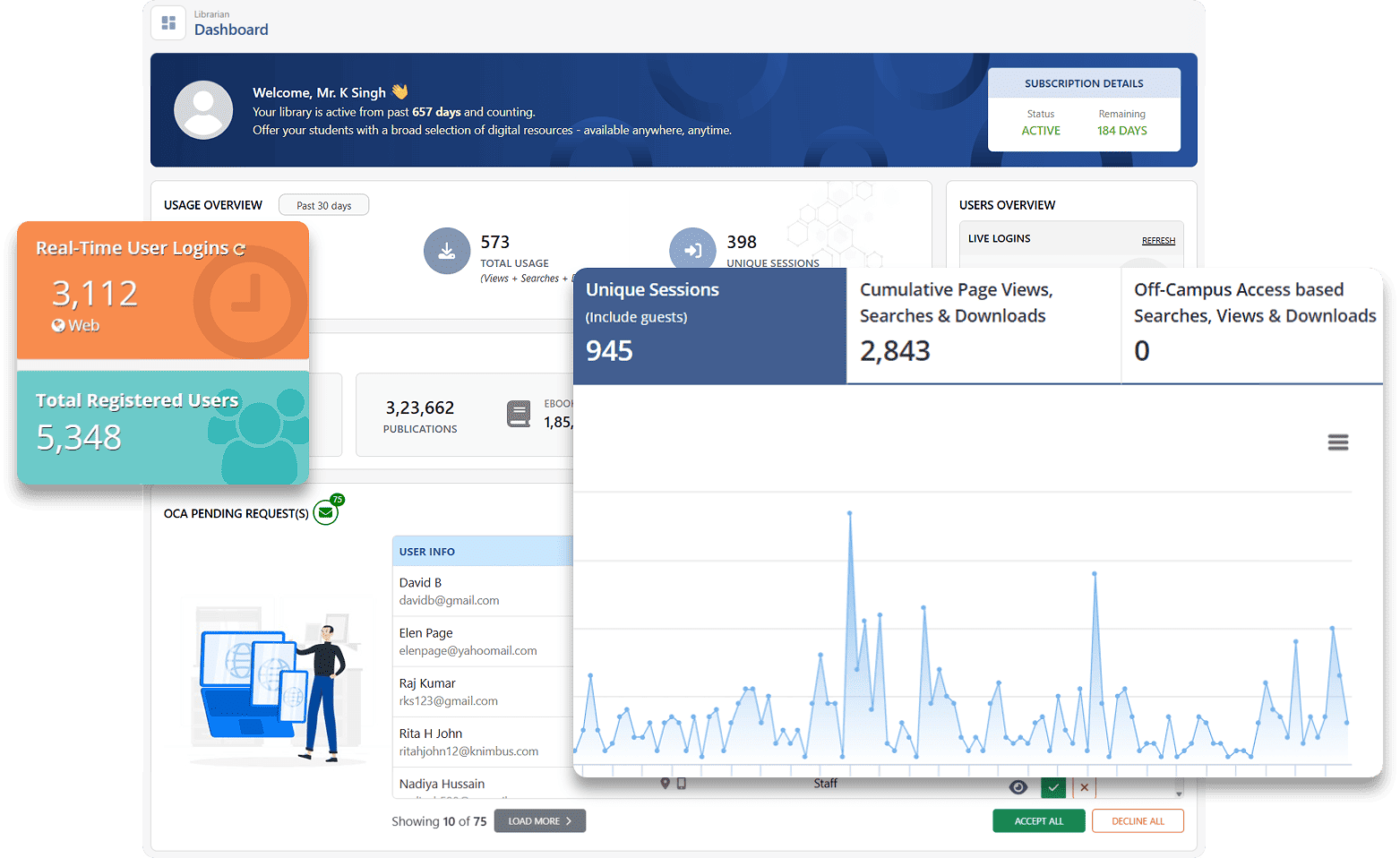This screenshot has height=858, width=1400.
Task: View request details with the eye icon
Action: [x=1018, y=787]
